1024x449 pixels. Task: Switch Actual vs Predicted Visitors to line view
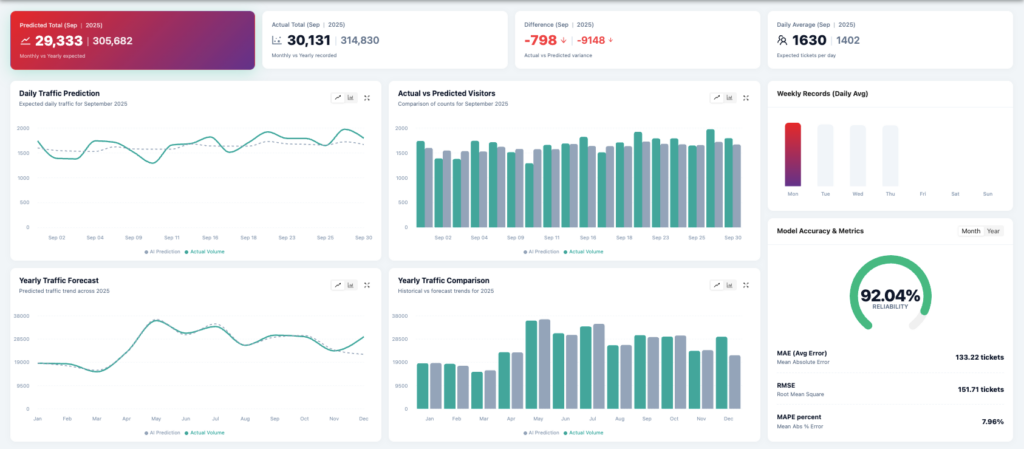(x=717, y=98)
